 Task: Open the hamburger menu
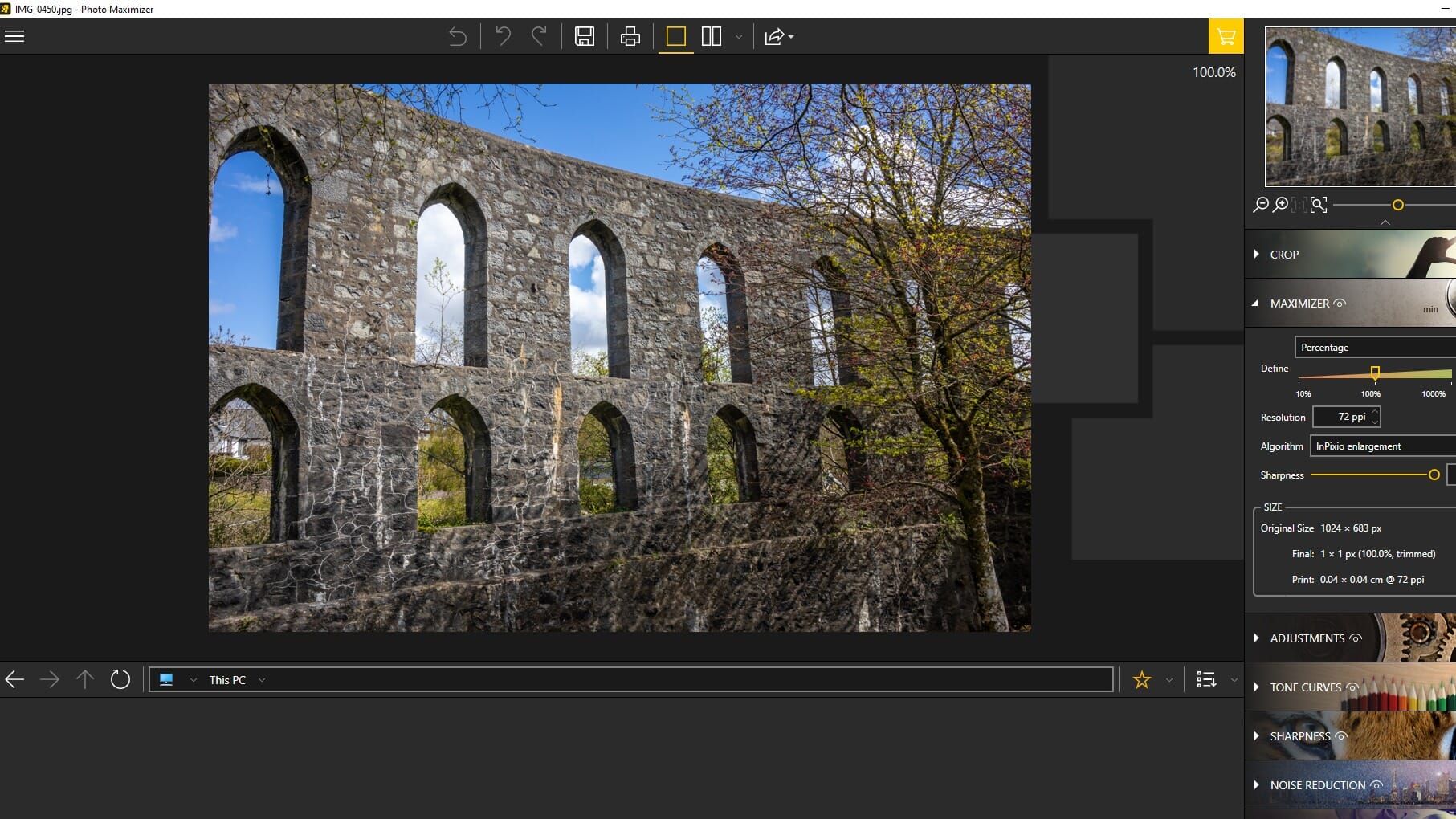(x=14, y=36)
